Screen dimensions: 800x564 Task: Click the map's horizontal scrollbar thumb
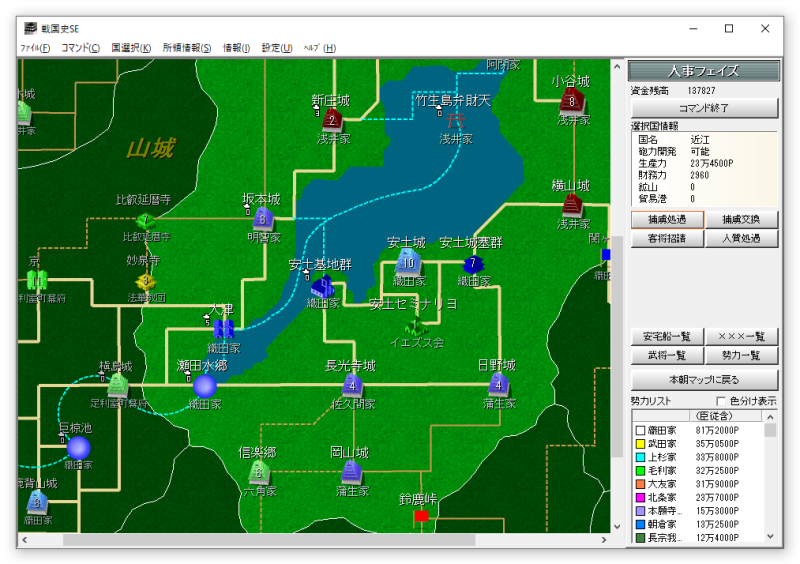269,540
